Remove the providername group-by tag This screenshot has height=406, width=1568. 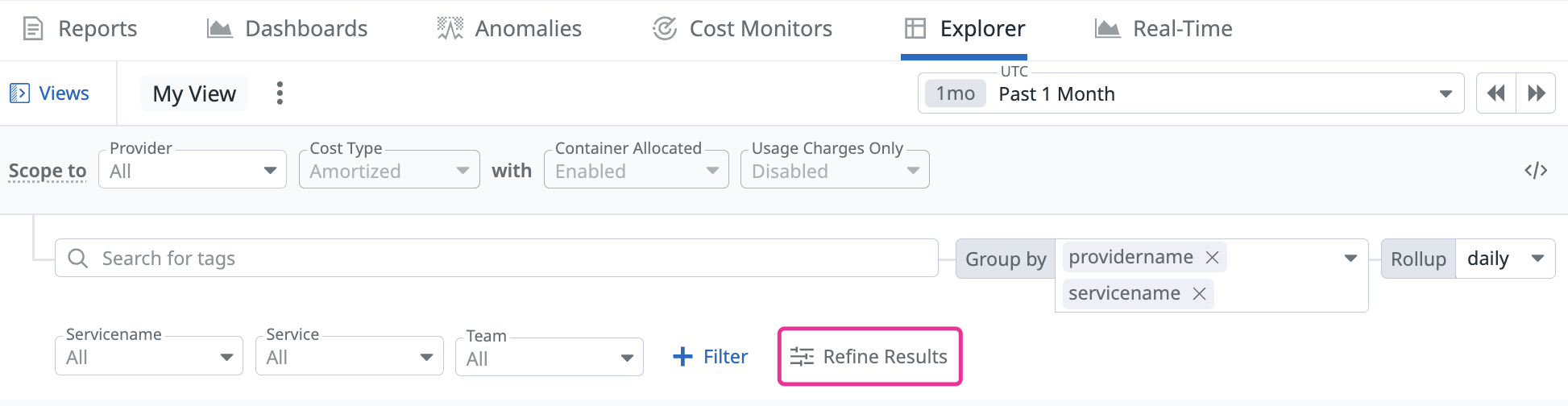[1212, 258]
